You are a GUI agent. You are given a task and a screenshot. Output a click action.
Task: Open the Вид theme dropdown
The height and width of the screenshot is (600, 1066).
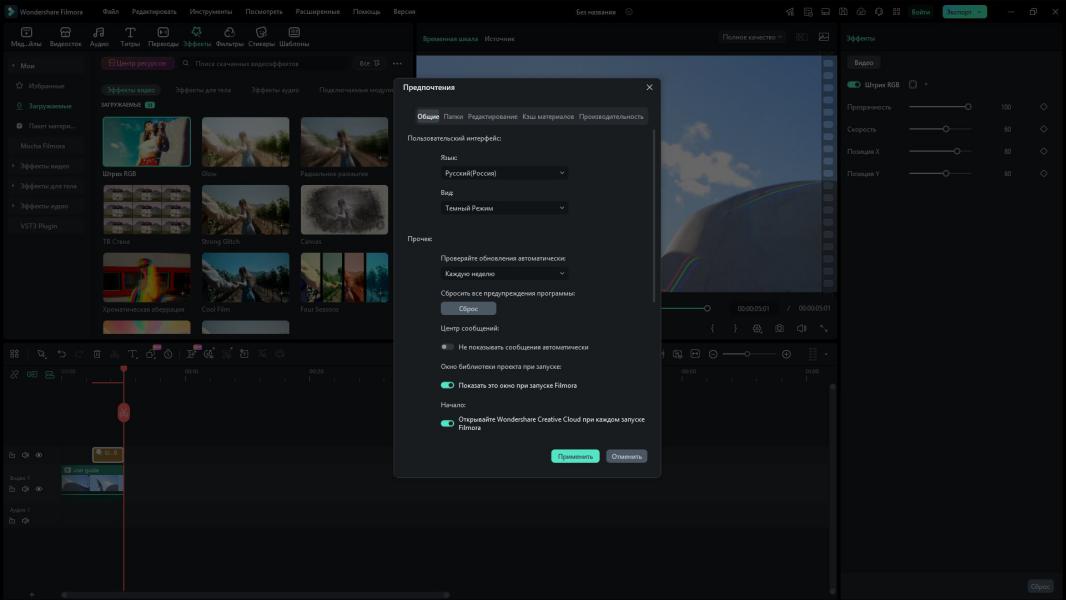pyautogui.click(x=504, y=208)
